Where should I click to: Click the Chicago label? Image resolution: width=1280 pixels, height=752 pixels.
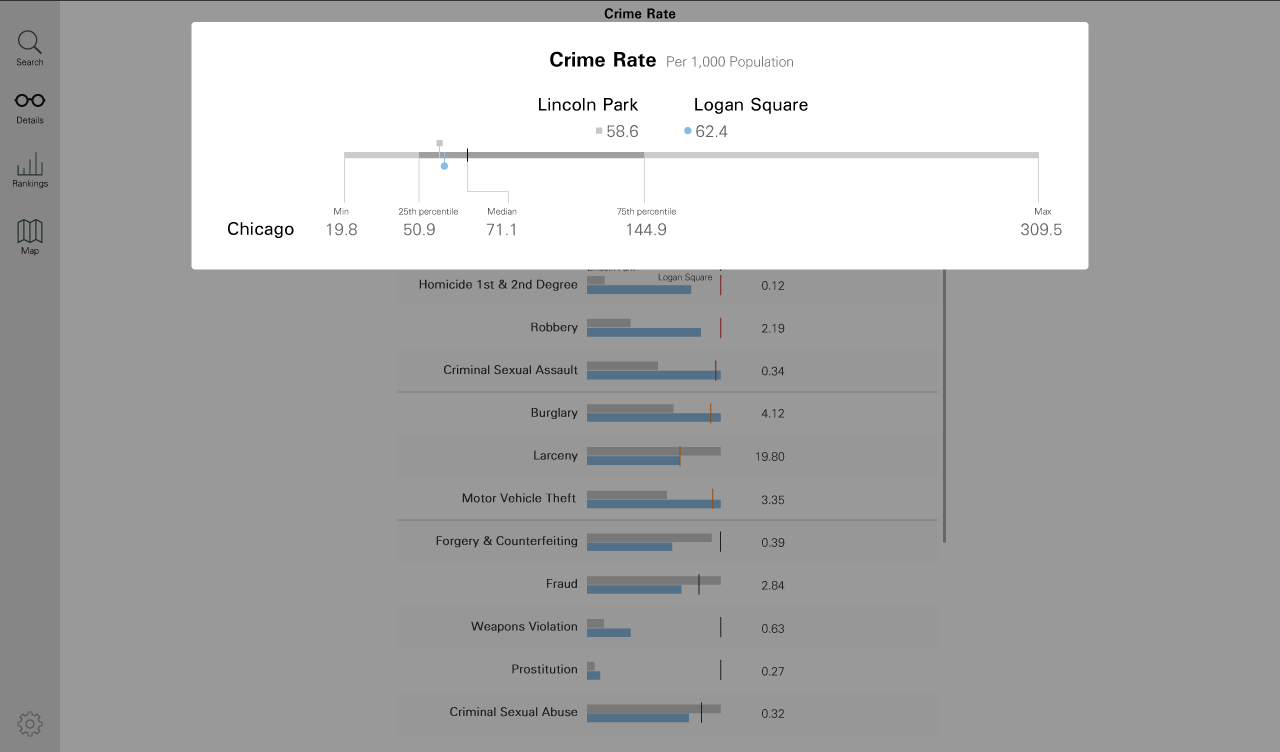(x=260, y=229)
